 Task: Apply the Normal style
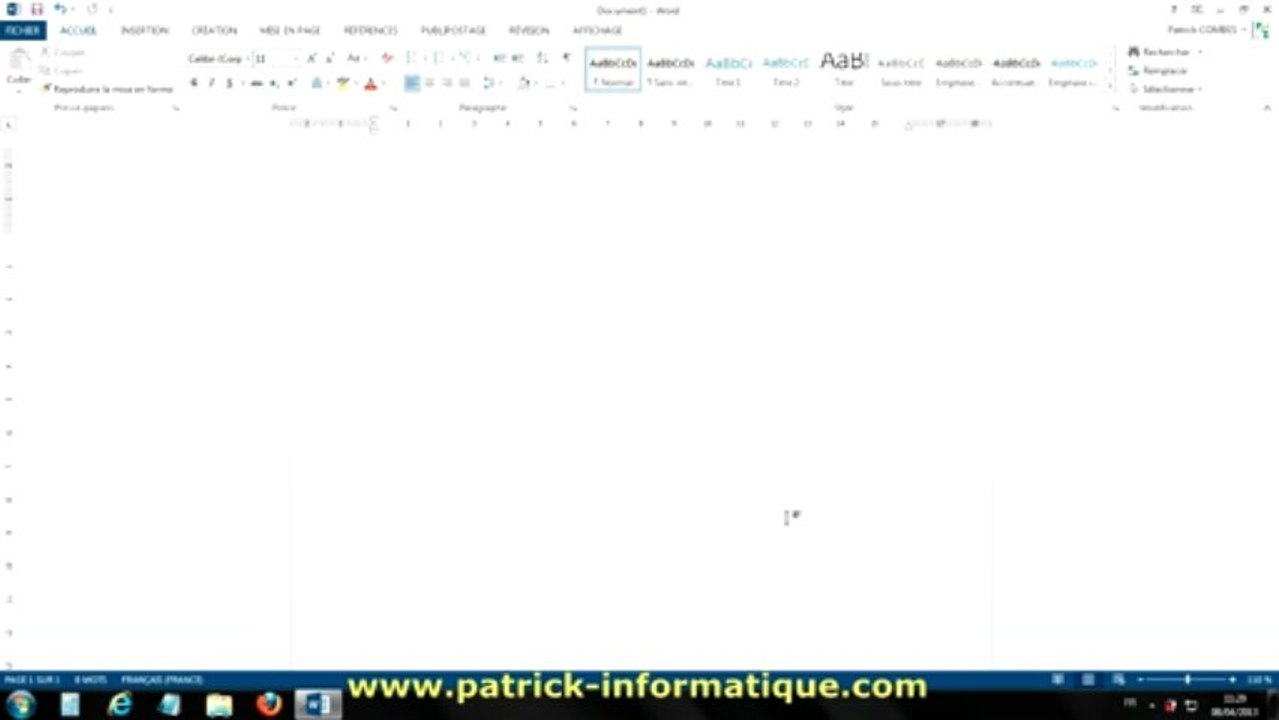[x=613, y=69]
